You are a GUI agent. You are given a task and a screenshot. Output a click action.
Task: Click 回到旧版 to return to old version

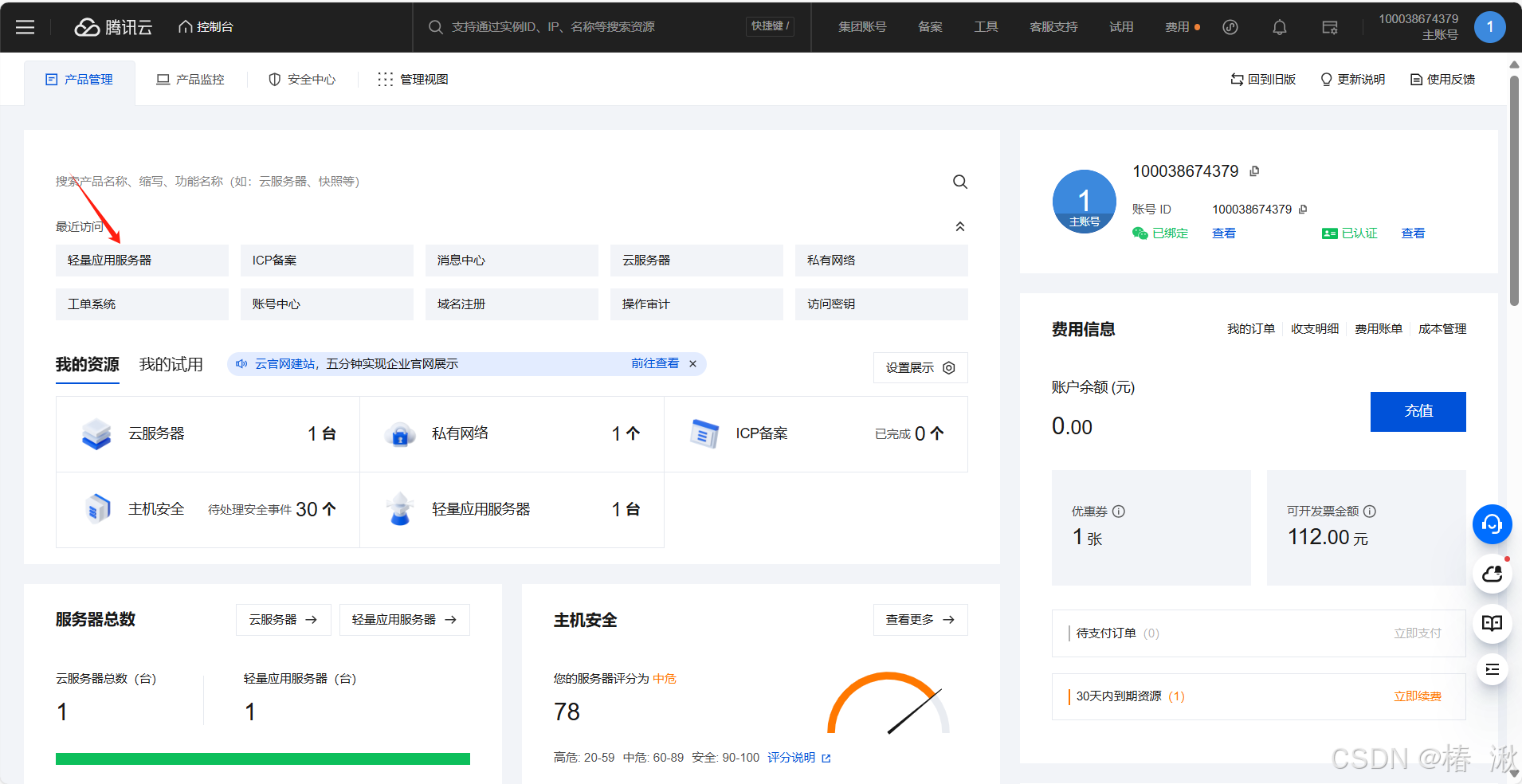click(x=1263, y=80)
